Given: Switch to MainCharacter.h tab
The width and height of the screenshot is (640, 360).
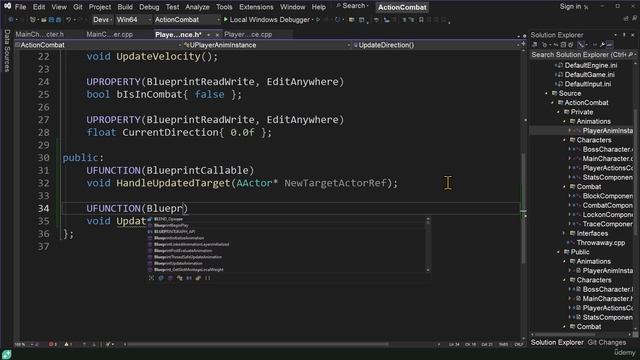Looking at the screenshot, I should tap(40, 35).
